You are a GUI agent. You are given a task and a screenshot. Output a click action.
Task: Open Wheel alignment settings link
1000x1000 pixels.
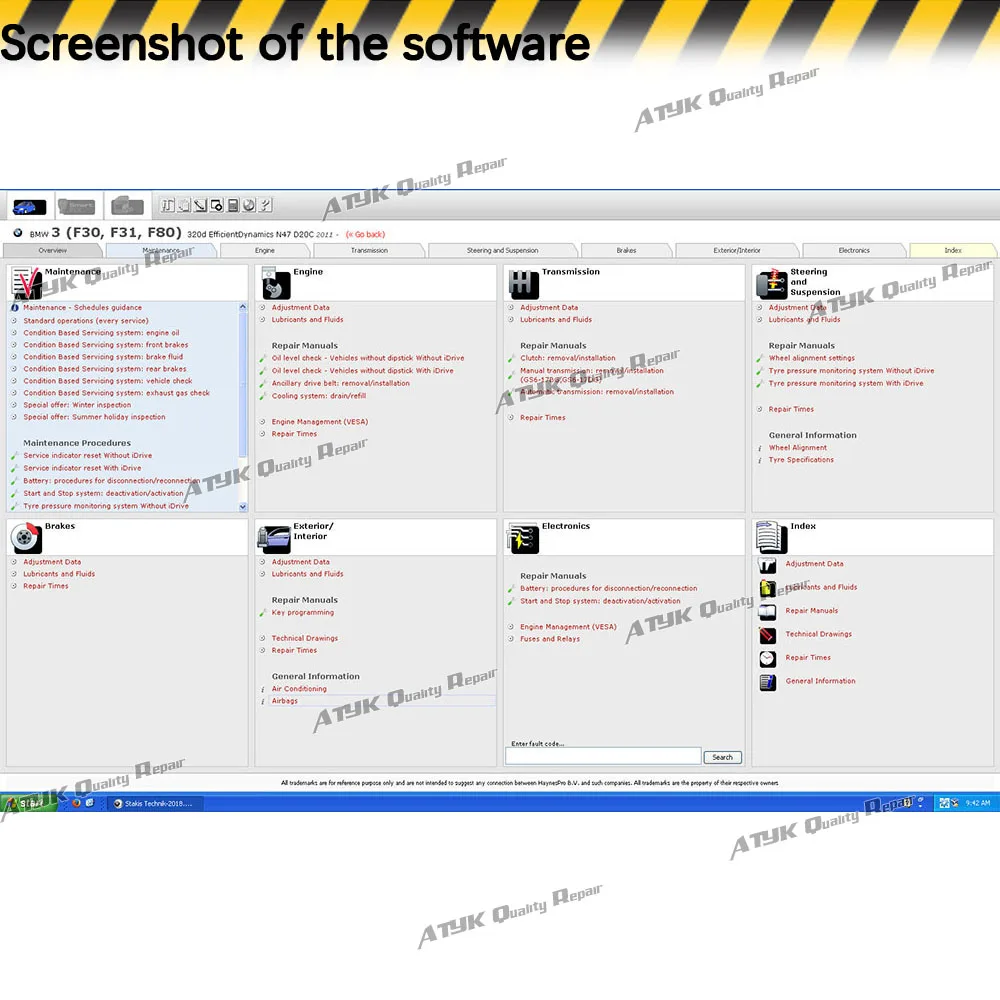[x=811, y=358]
